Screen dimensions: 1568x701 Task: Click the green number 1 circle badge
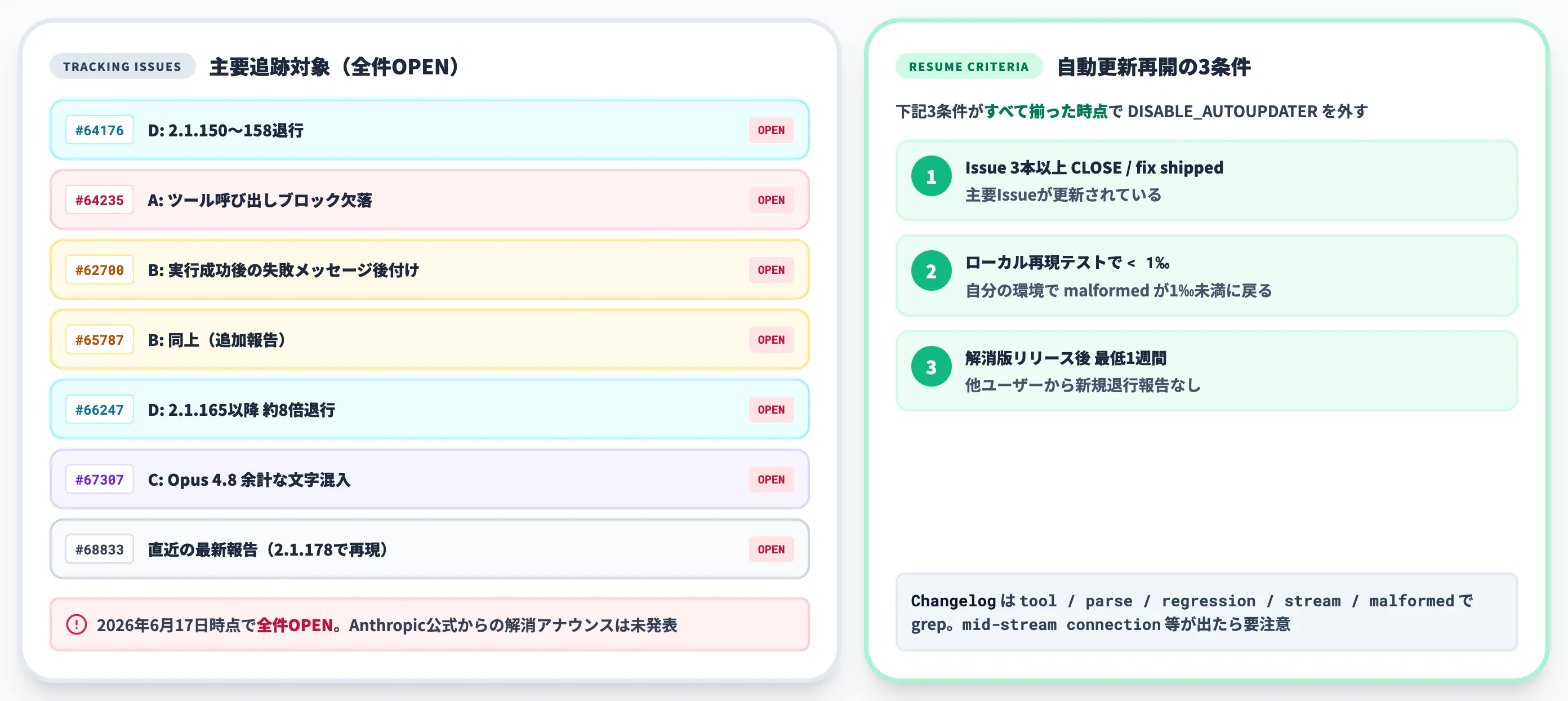click(x=930, y=176)
